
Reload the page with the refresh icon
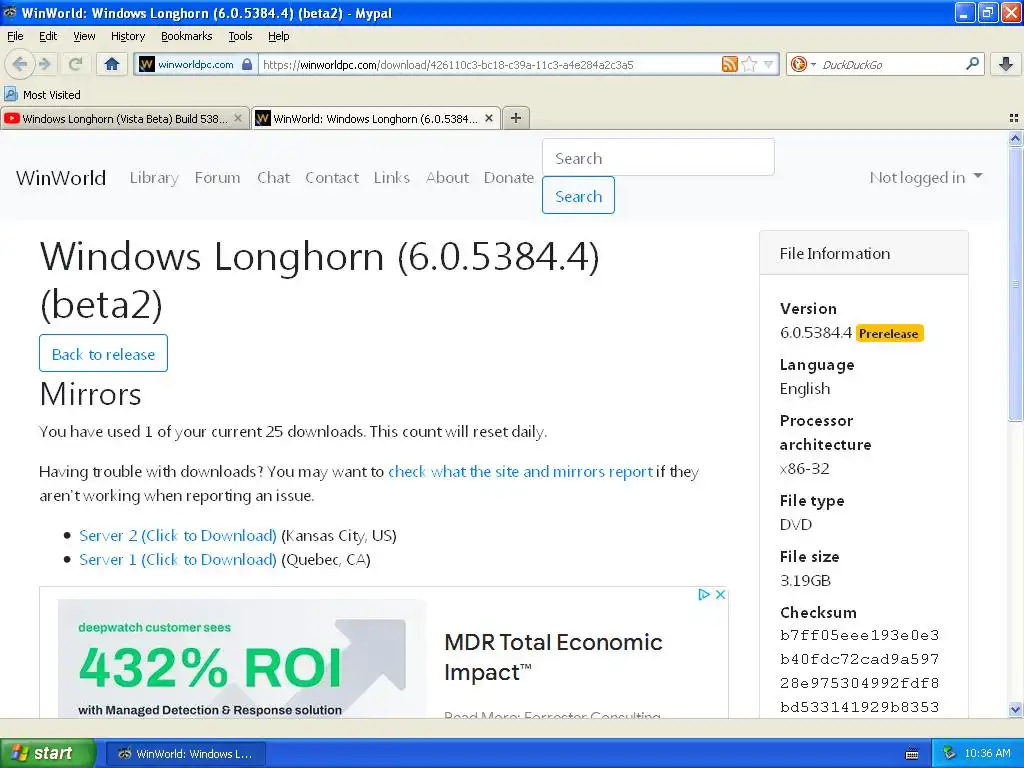(76, 64)
